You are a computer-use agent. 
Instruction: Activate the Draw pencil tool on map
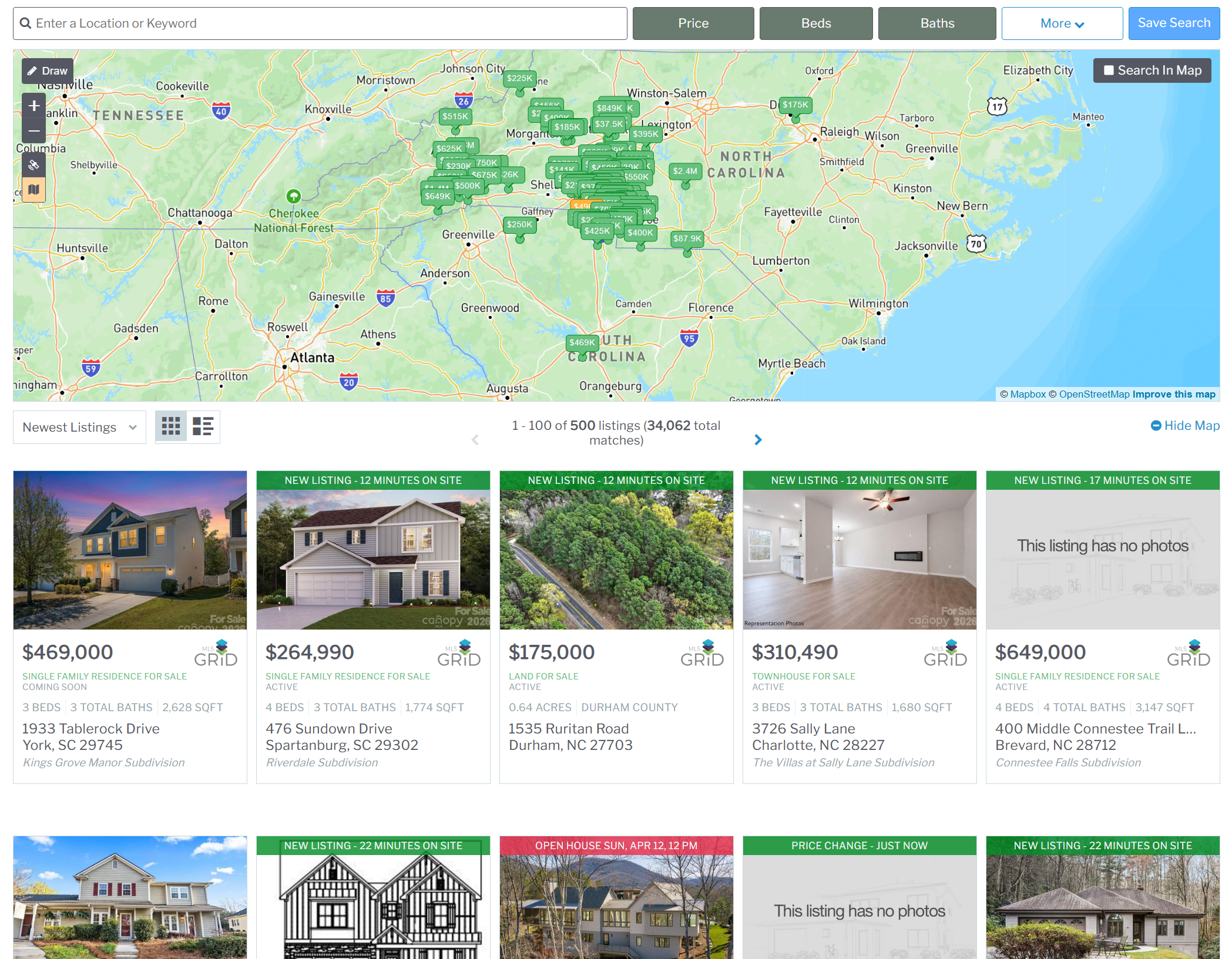pyautogui.click(x=48, y=71)
